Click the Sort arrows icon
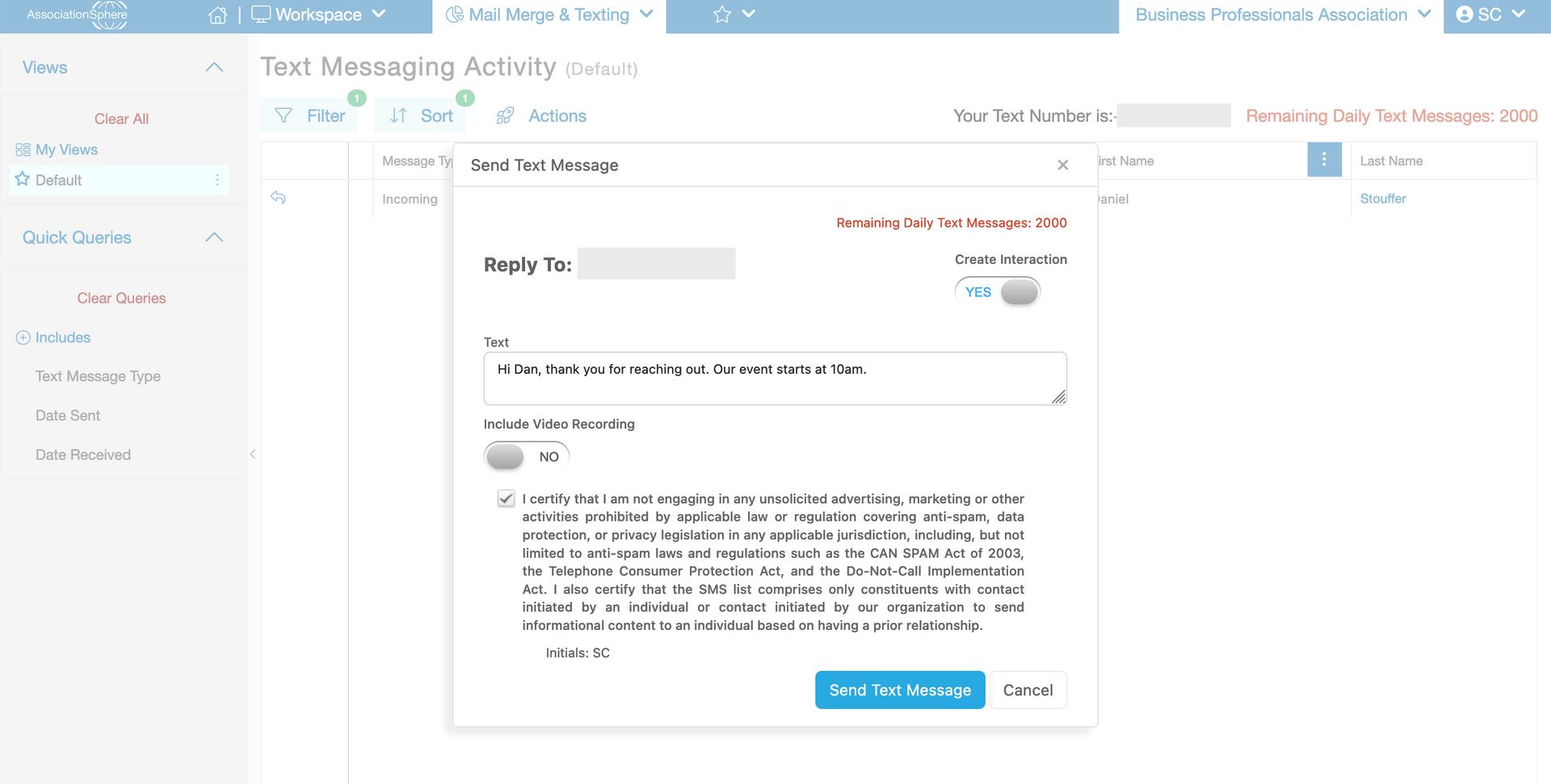Image resolution: width=1551 pixels, height=784 pixels. (x=398, y=115)
